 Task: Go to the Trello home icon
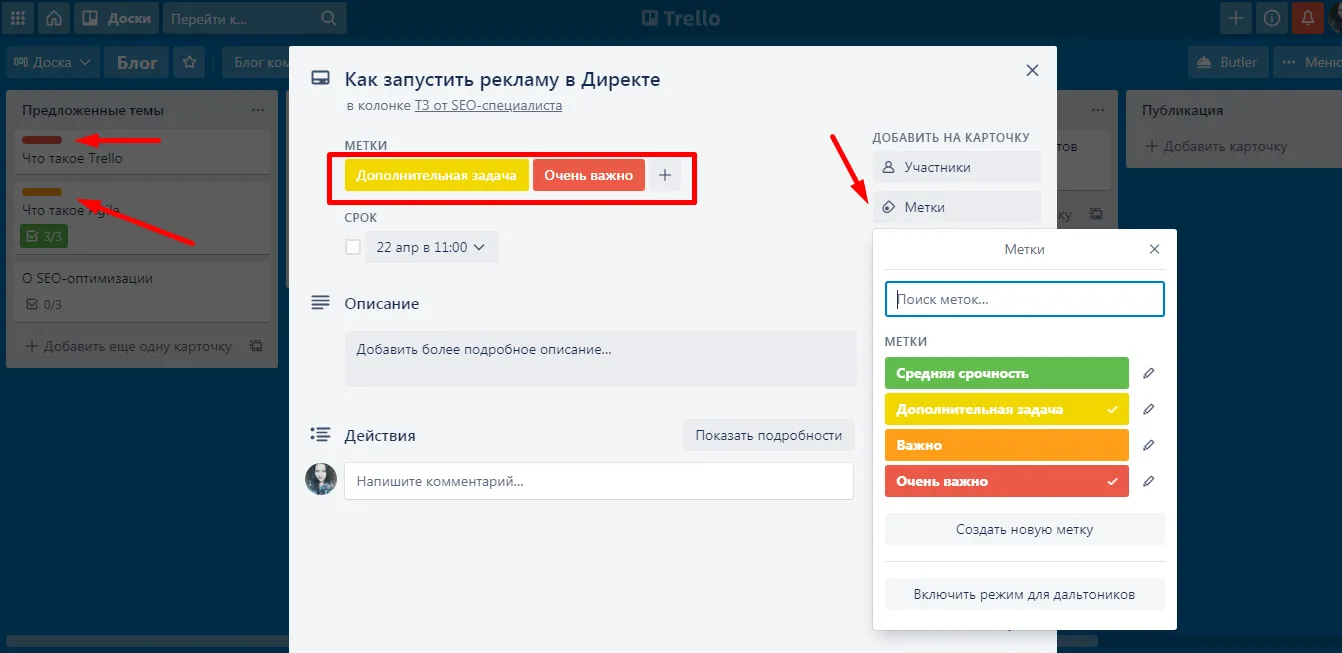tap(54, 18)
